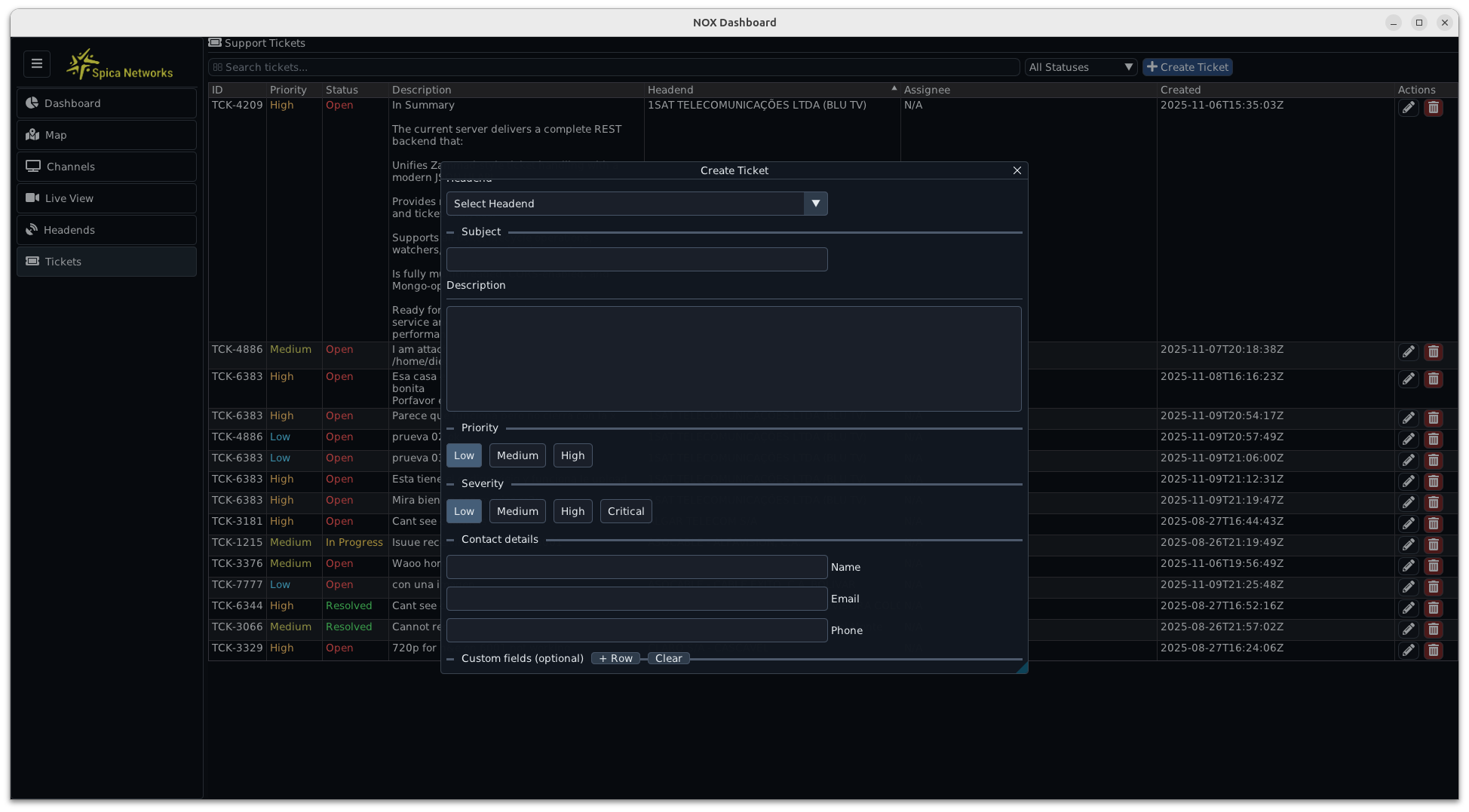Sort the table by Priority column

(x=294, y=90)
